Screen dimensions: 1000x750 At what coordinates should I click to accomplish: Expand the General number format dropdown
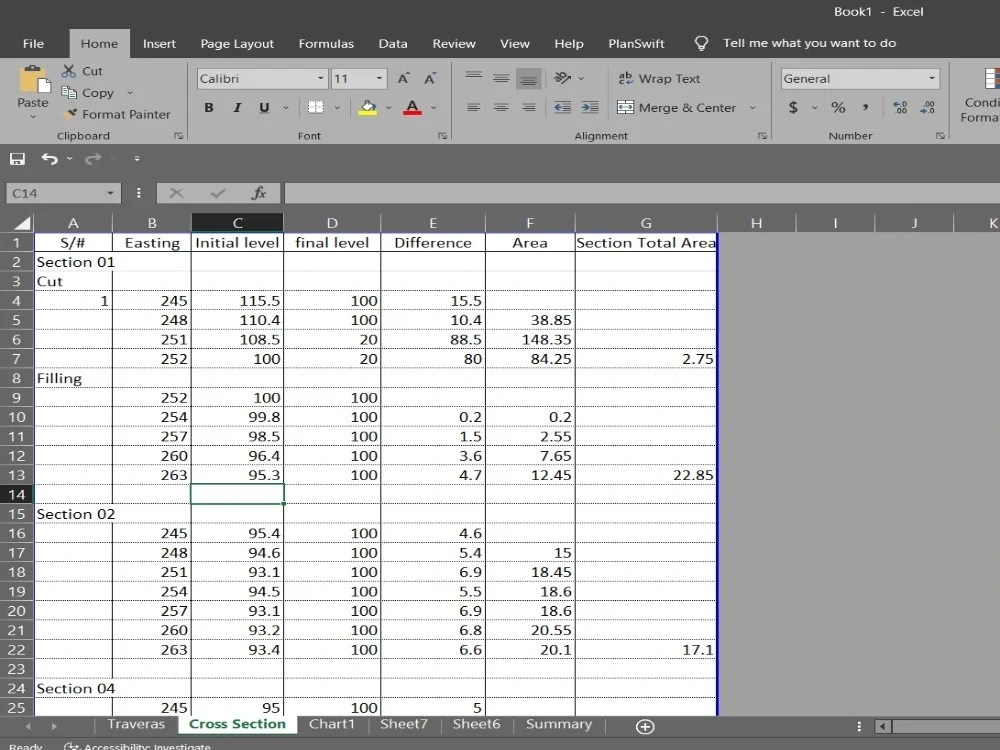tap(932, 78)
